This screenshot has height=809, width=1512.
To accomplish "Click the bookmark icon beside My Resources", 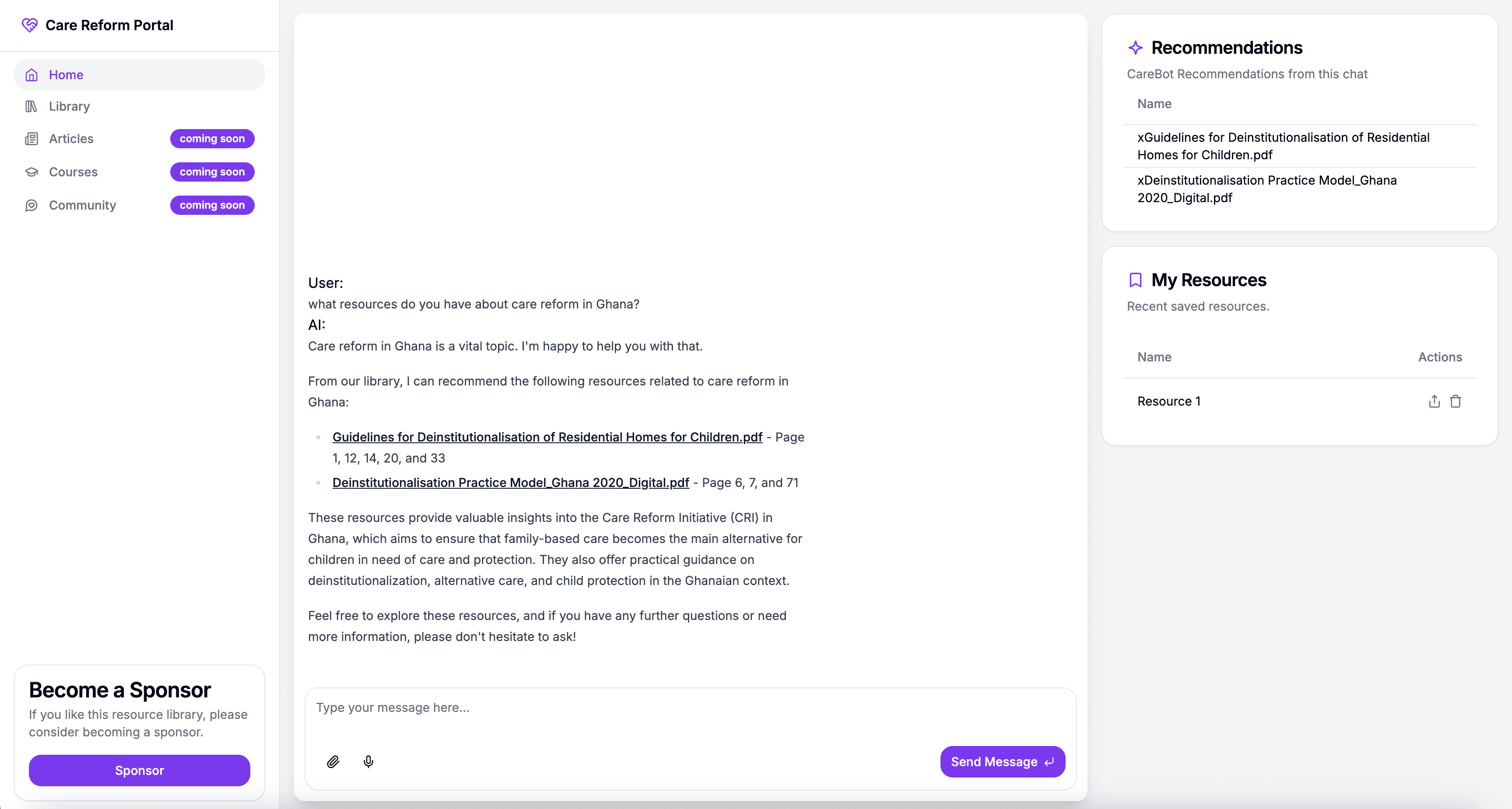I will 1135,280.
